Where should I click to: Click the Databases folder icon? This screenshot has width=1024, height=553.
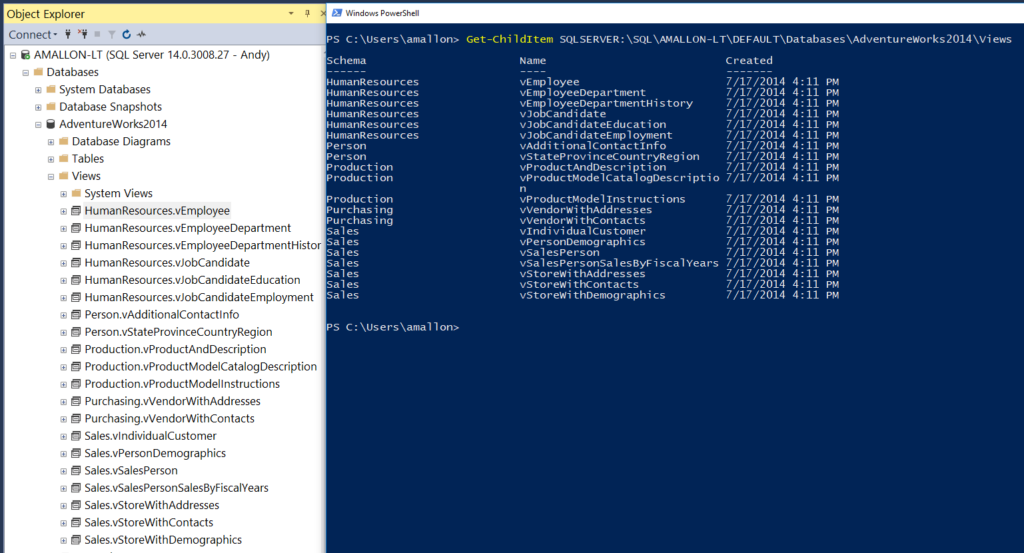pyautogui.click(x=38, y=72)
